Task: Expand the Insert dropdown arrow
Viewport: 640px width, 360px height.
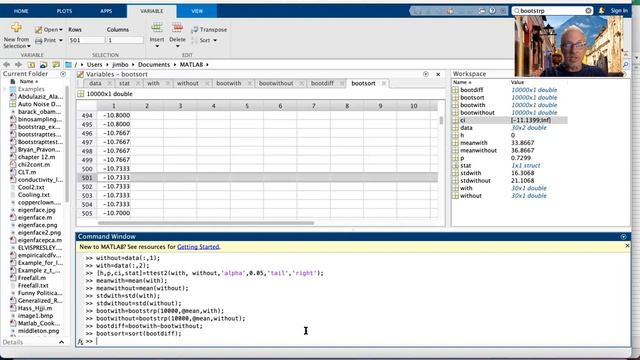Action: click(x=157, y=46)
